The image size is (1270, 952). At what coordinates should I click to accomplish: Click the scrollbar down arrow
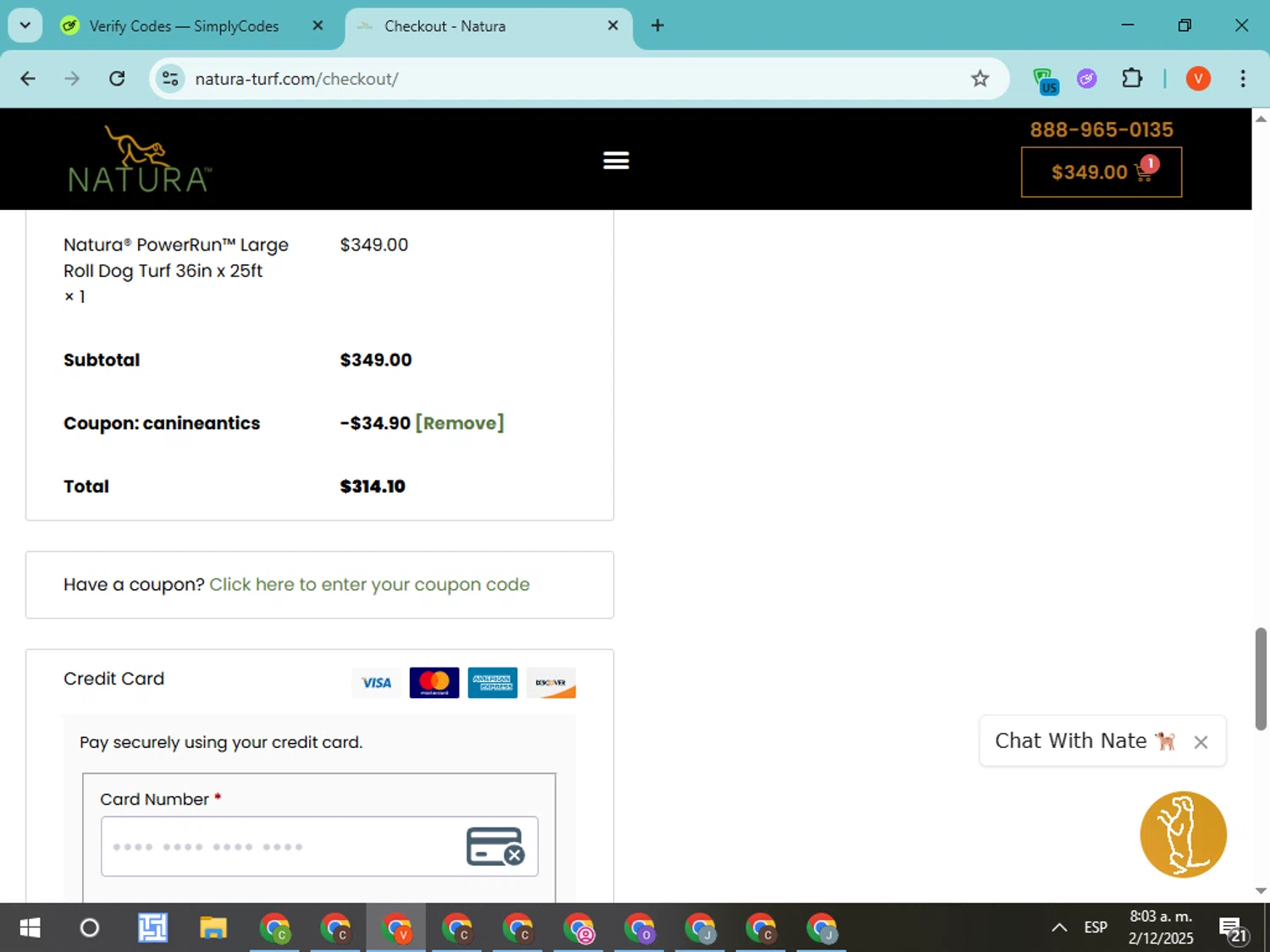pyautogui.click(x=1261, y=891)
